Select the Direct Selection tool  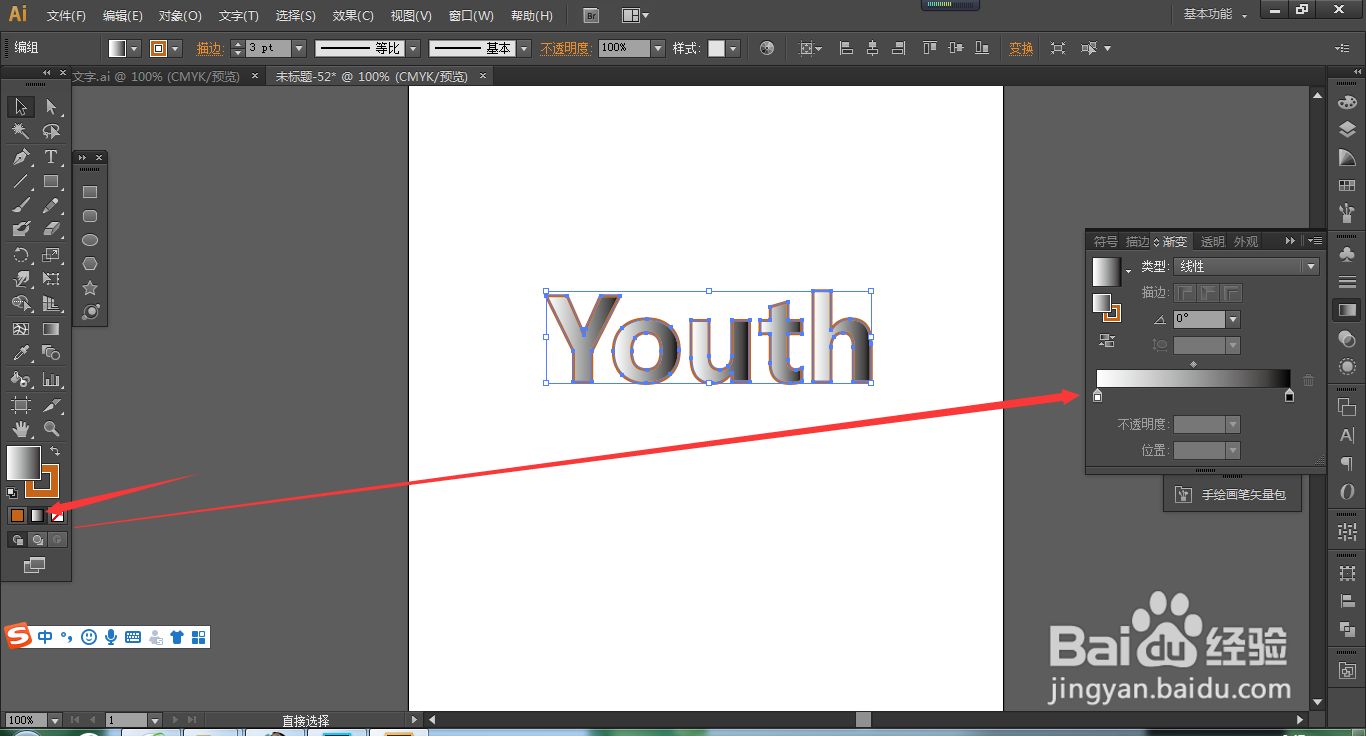pos(51,107)
